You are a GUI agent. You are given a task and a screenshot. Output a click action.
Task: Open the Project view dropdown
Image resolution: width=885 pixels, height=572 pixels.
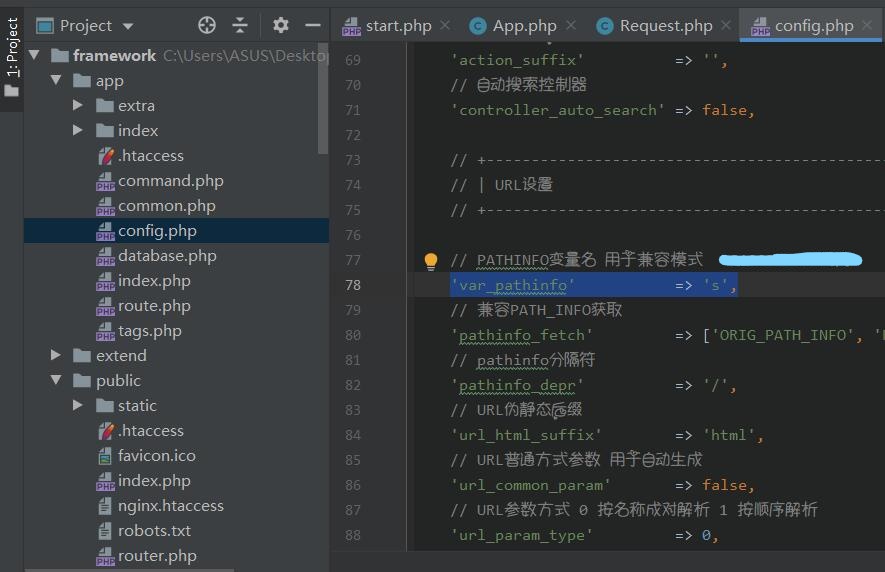coord(128,26)
